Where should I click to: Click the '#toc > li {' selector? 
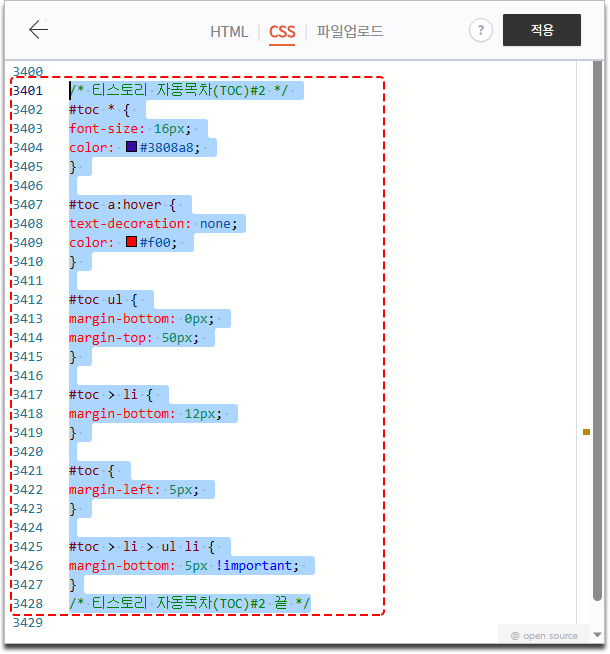[111, 395]
